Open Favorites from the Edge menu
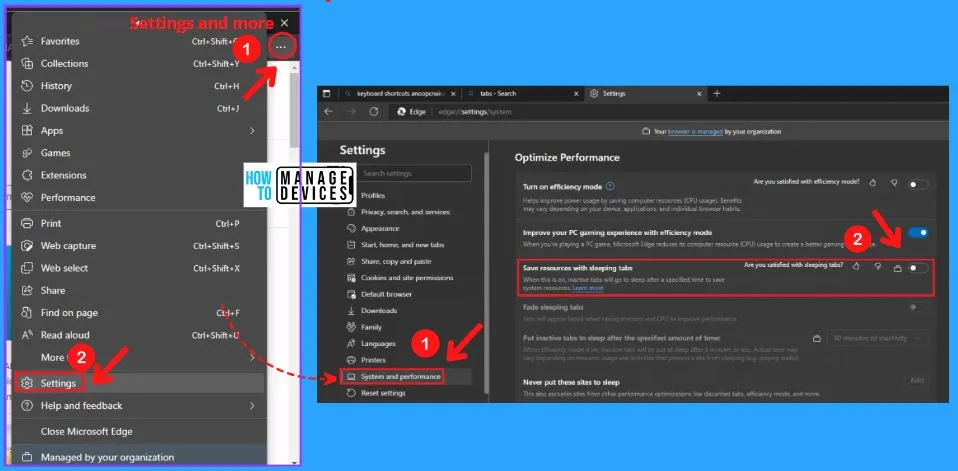The height and width of the screenshot is (471, 958). point(138,42)
